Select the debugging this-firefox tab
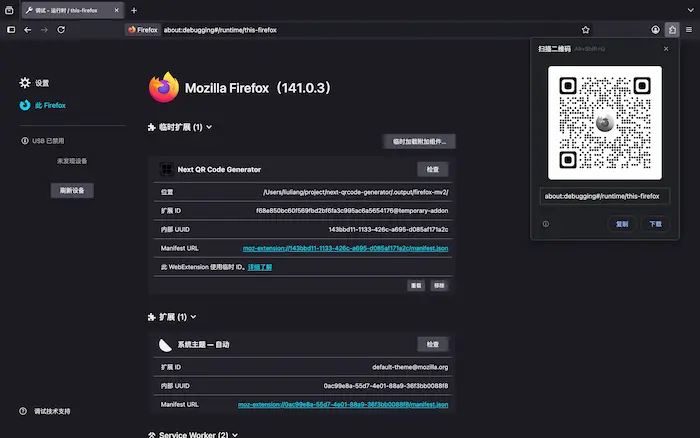The height and width of the screenshot is (438, 700). pyautogui.click(x=73, y=10)
